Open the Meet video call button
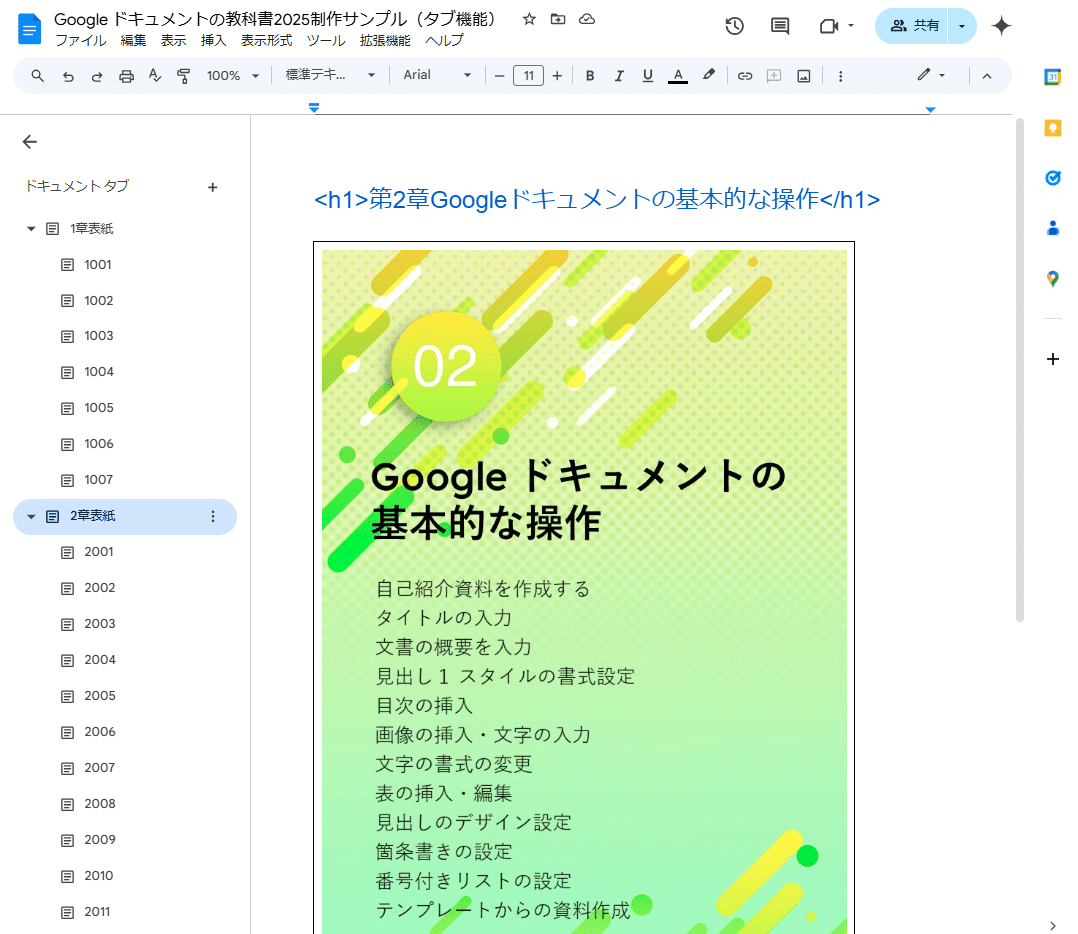The height and width of the screenshot is (934, 1078). (x=828, y=26)
